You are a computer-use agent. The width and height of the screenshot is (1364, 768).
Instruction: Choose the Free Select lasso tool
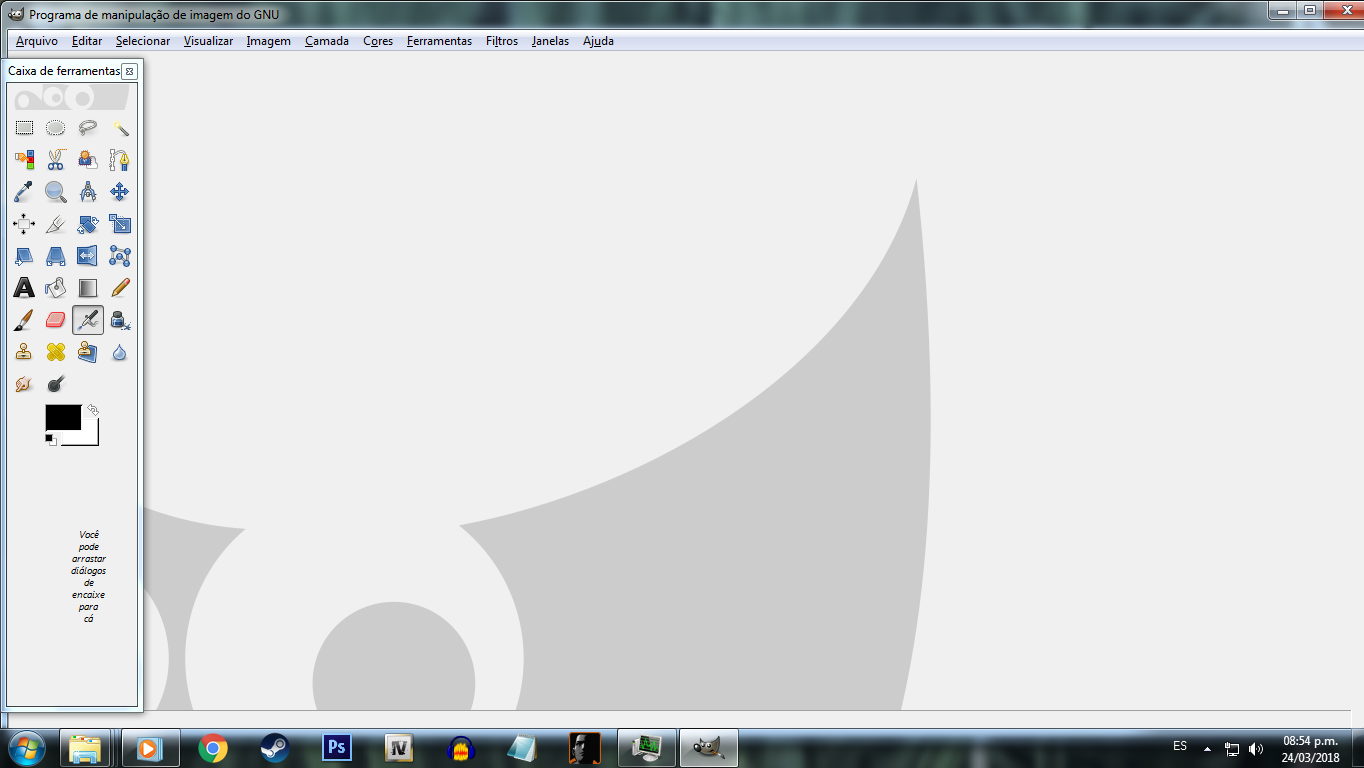[x=88, y=128]
